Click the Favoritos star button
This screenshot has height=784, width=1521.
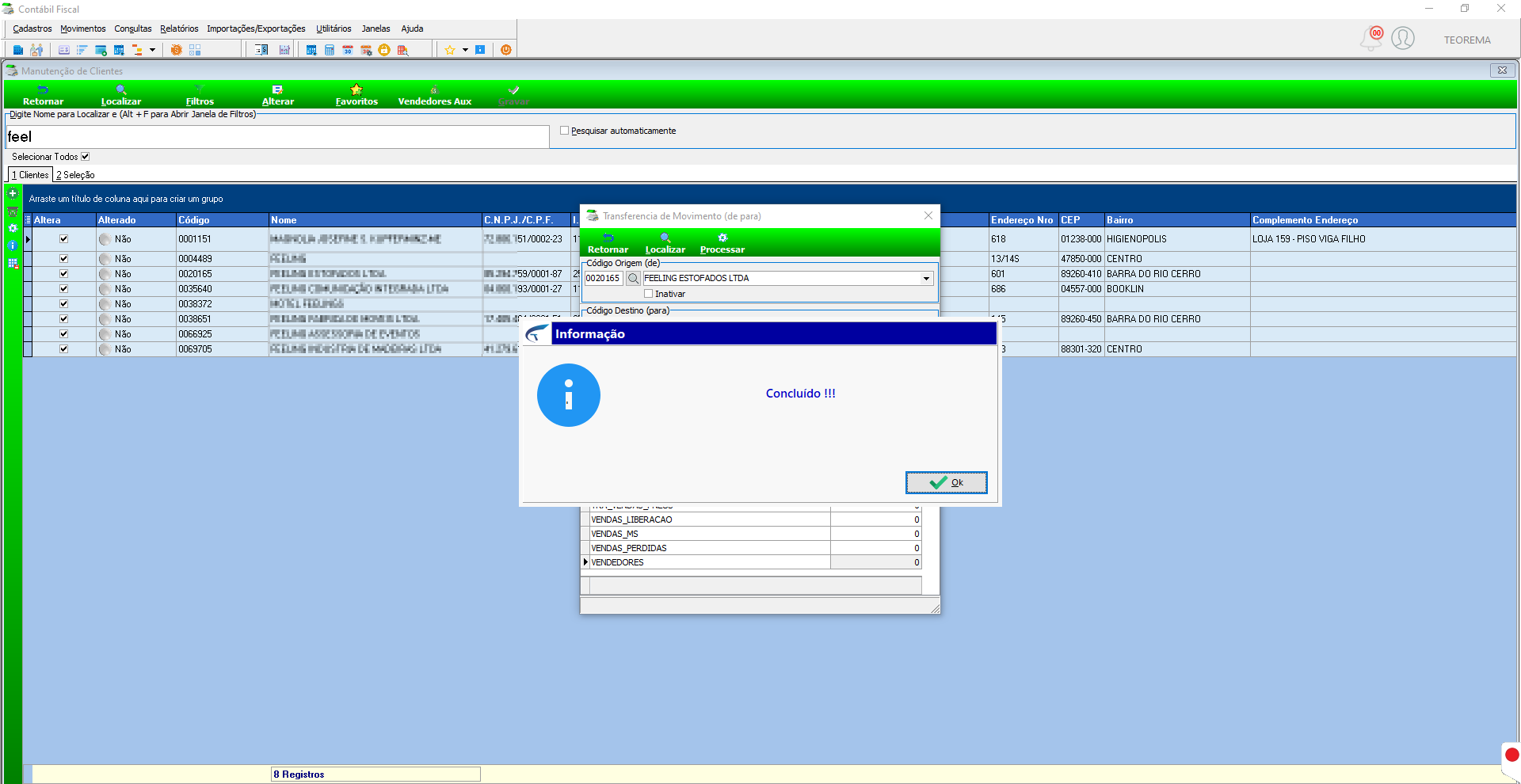click(356, 95)
